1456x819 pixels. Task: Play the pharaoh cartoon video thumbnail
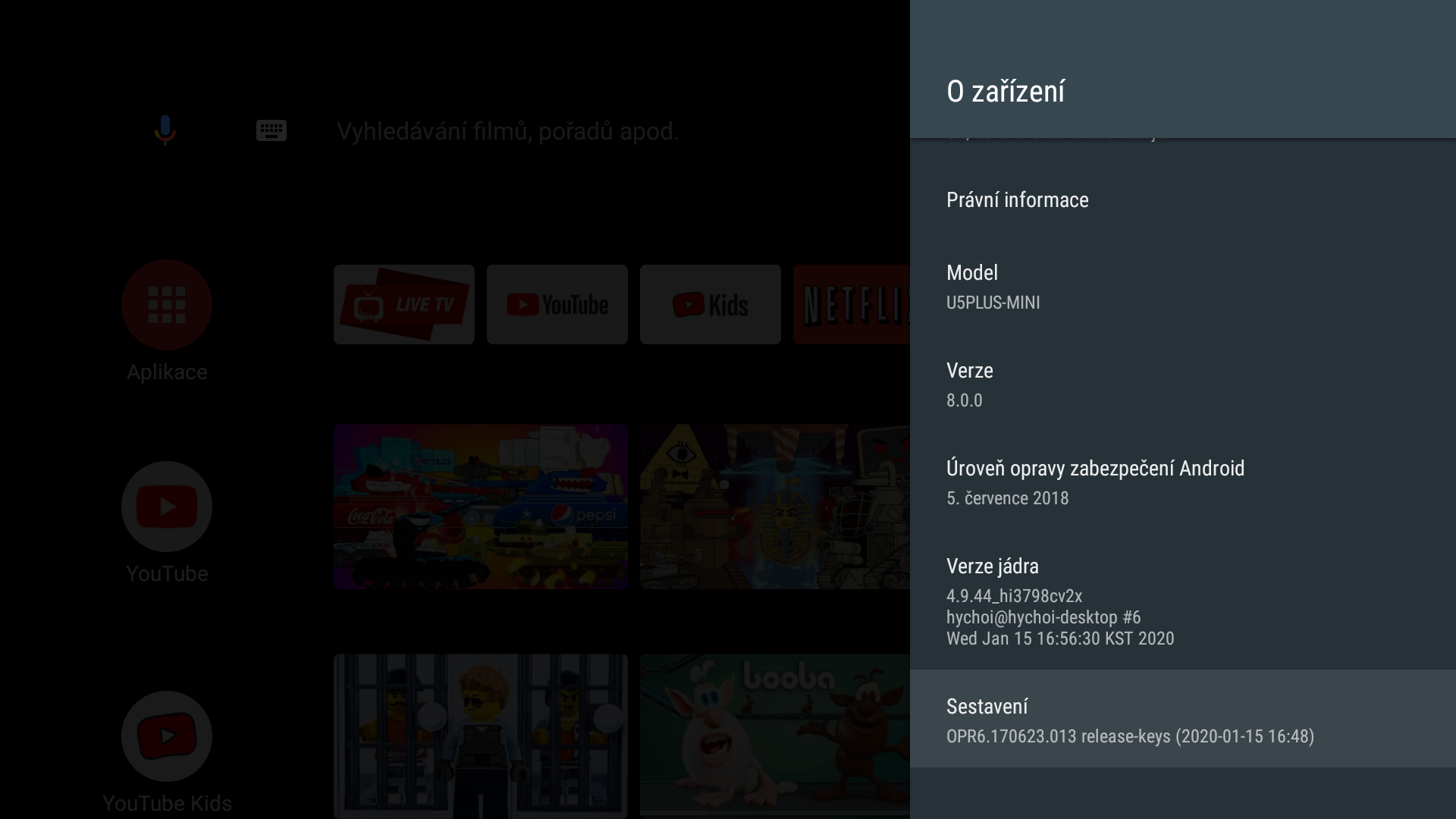774,507
